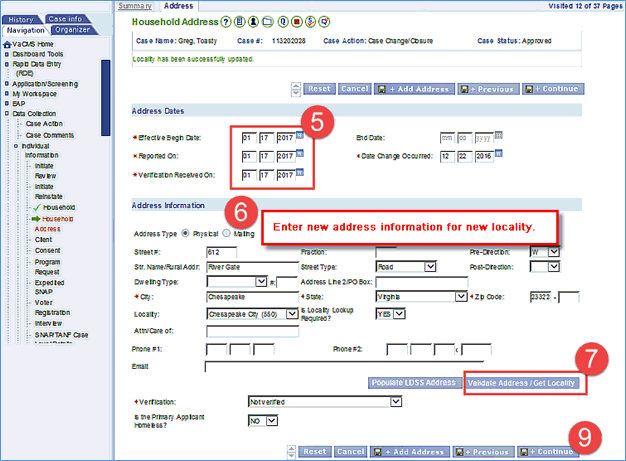Select the Address tab

pos(178,6)
